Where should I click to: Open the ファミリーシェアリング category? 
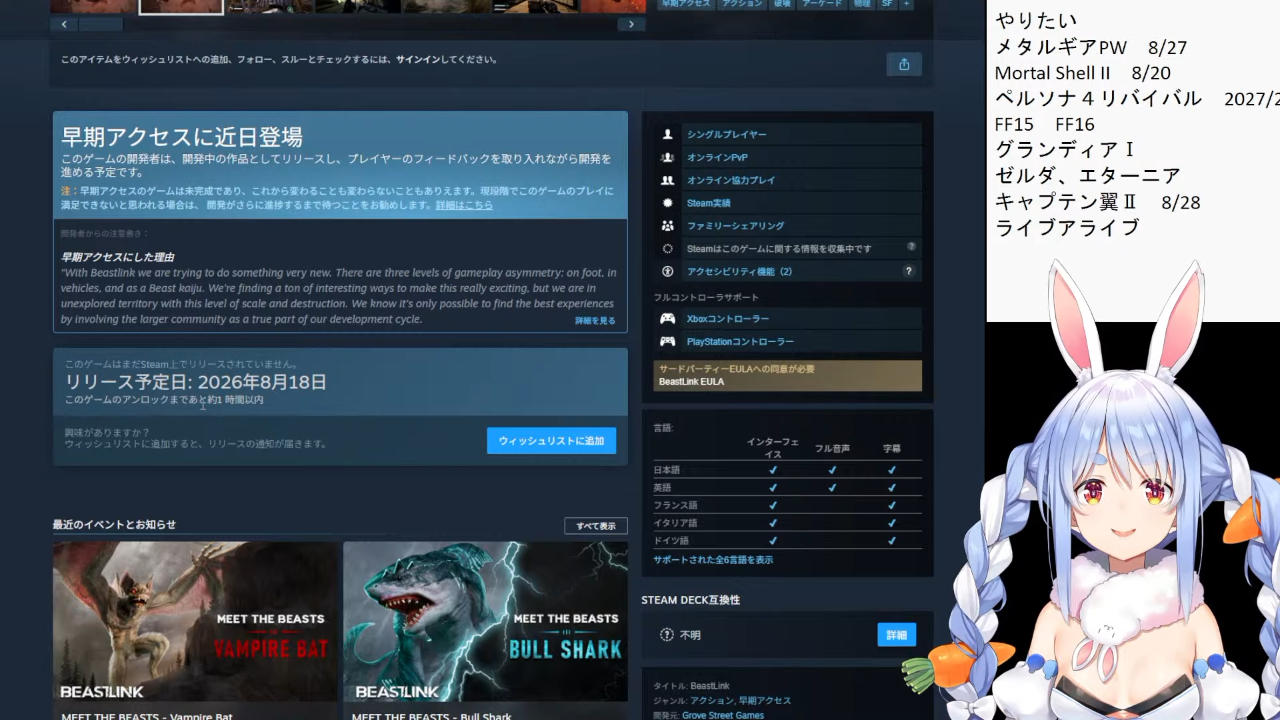click(735, 226)
